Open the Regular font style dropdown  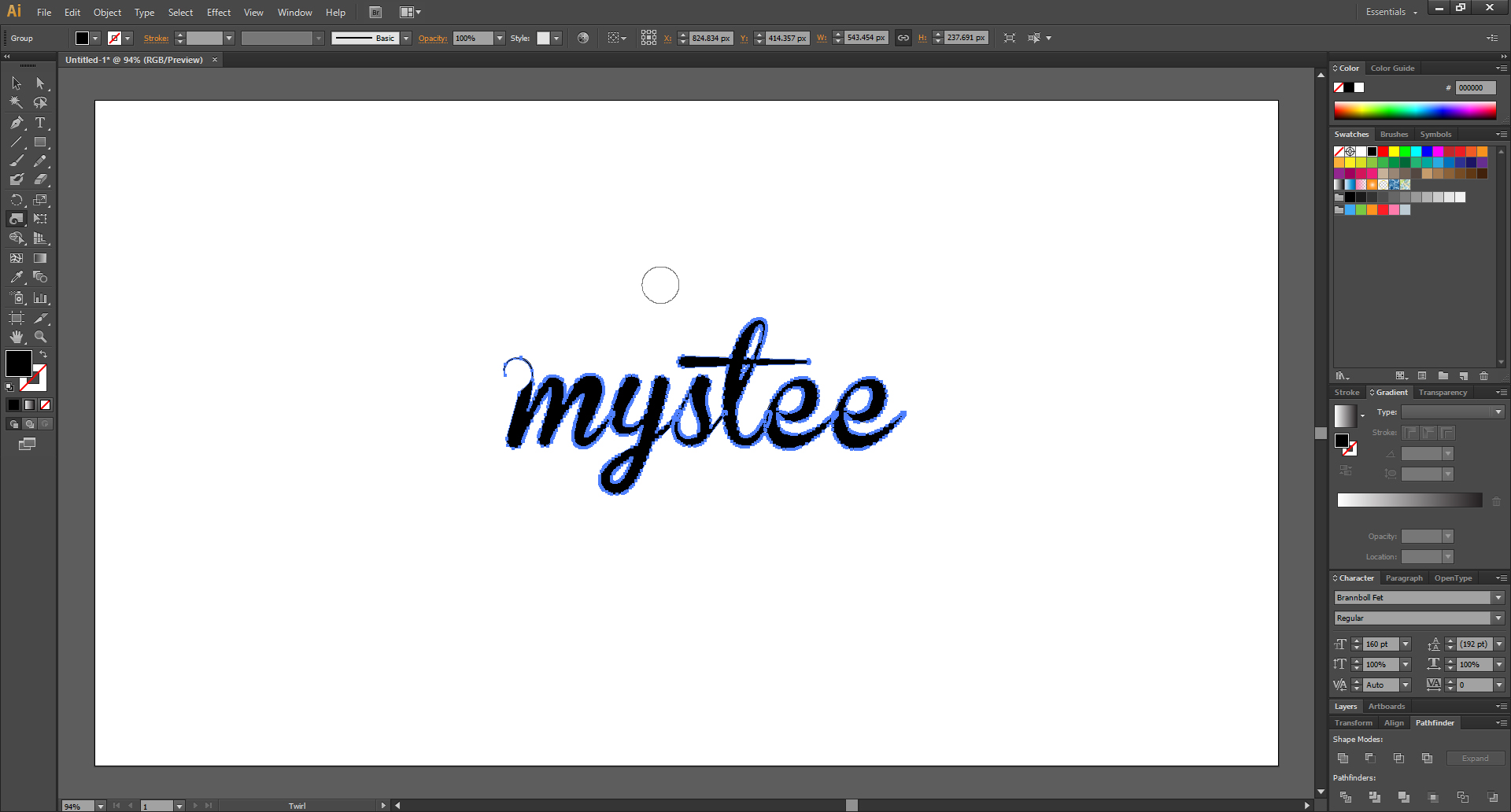click(1498, 618)
